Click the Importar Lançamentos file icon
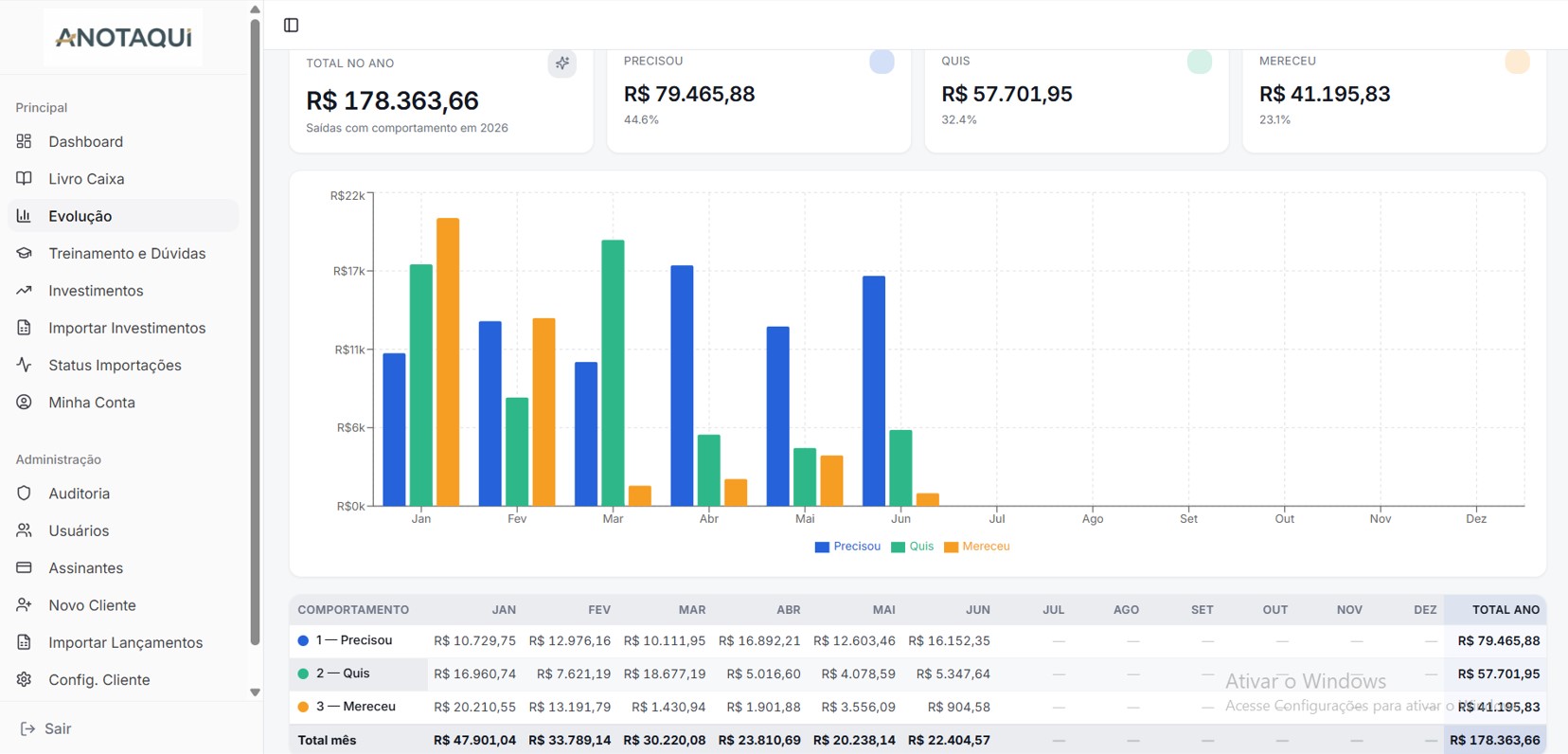This screenshot has width=1568, height=754. (x=24, y=642)
